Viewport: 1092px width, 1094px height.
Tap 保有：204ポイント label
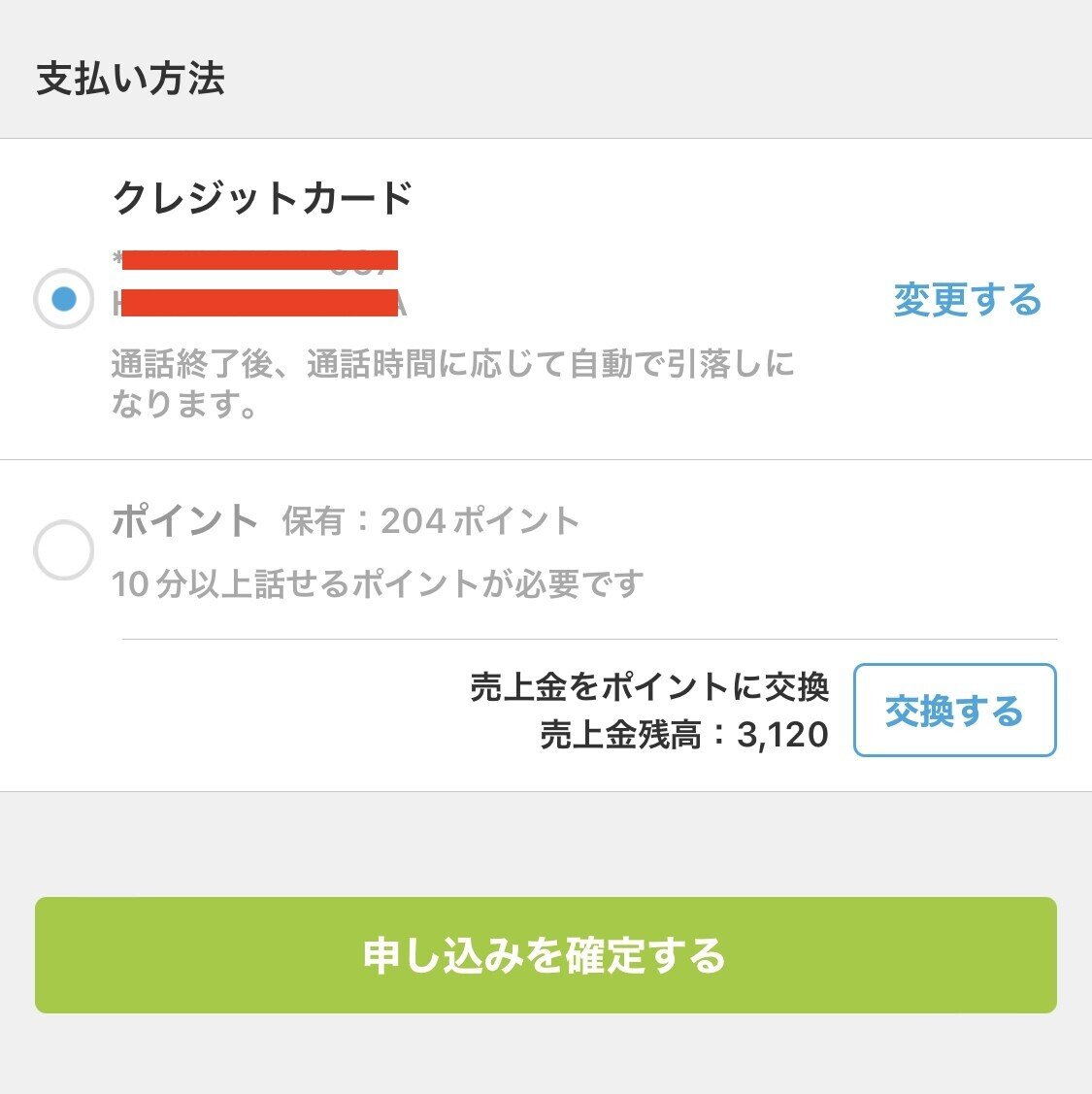tap(431, 520)
